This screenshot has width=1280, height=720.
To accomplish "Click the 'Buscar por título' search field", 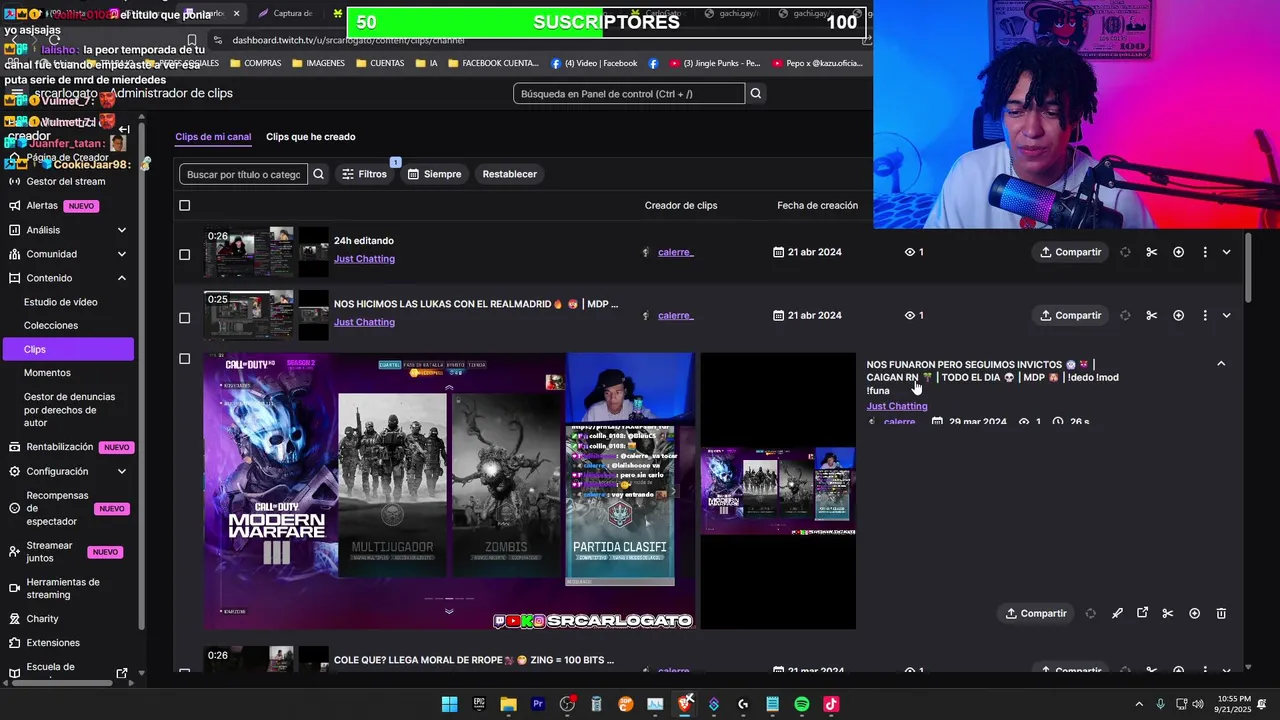I will pos(243,174).
